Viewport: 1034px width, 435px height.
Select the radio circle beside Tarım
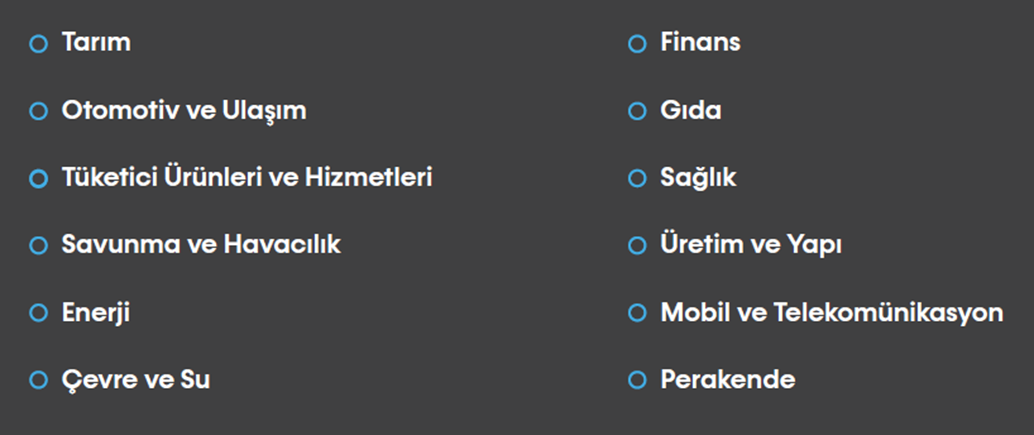[39, 44]
